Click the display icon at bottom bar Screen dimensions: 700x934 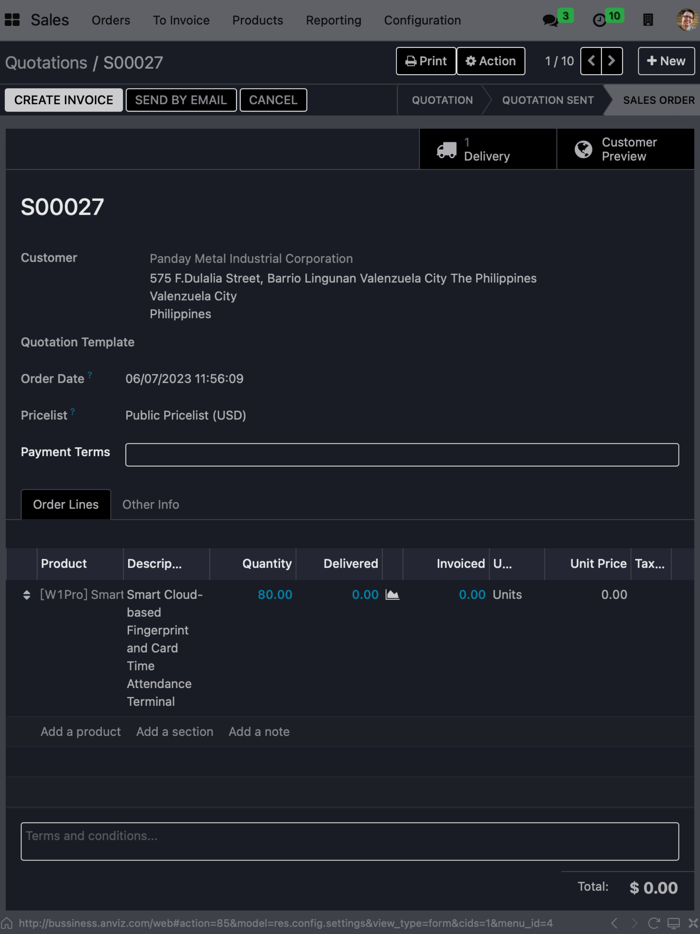click(x=673, y=923)
